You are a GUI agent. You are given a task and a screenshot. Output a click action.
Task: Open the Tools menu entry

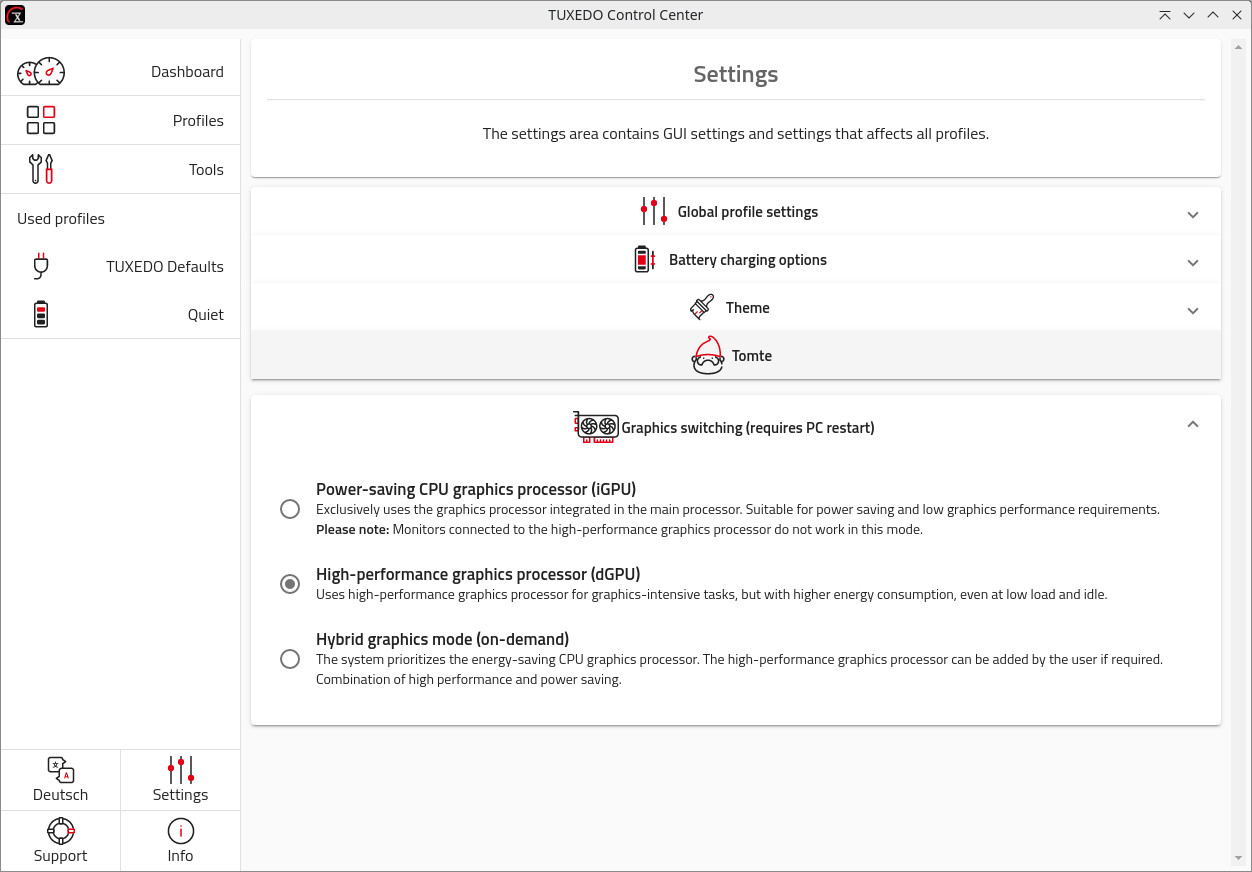(121, 169)
